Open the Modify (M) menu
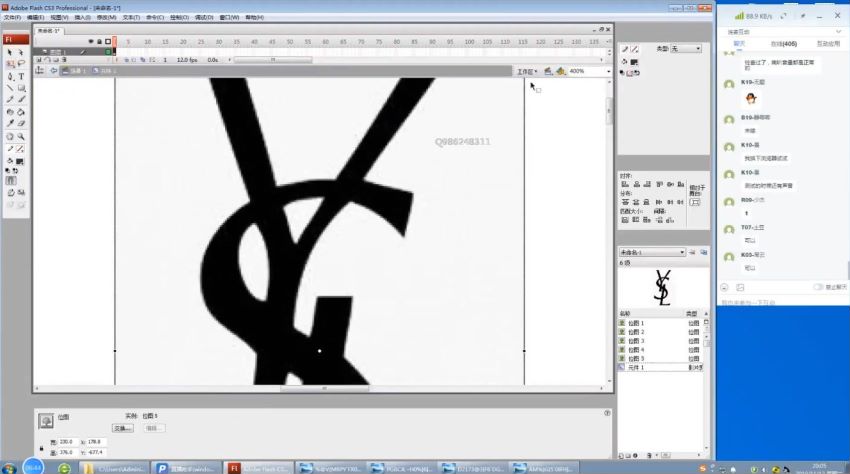850x474 pixels. click(106, 17)
